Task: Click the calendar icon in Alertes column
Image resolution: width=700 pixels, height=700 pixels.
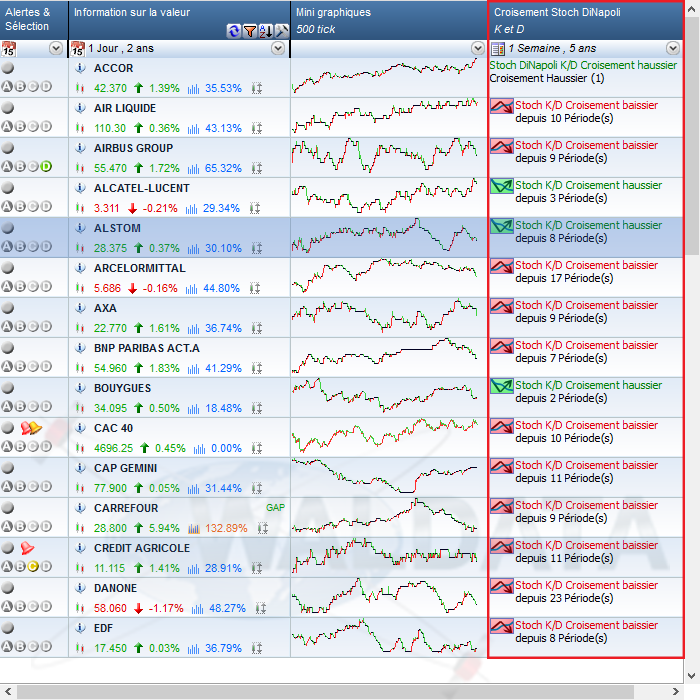Action: coord(8,48)
